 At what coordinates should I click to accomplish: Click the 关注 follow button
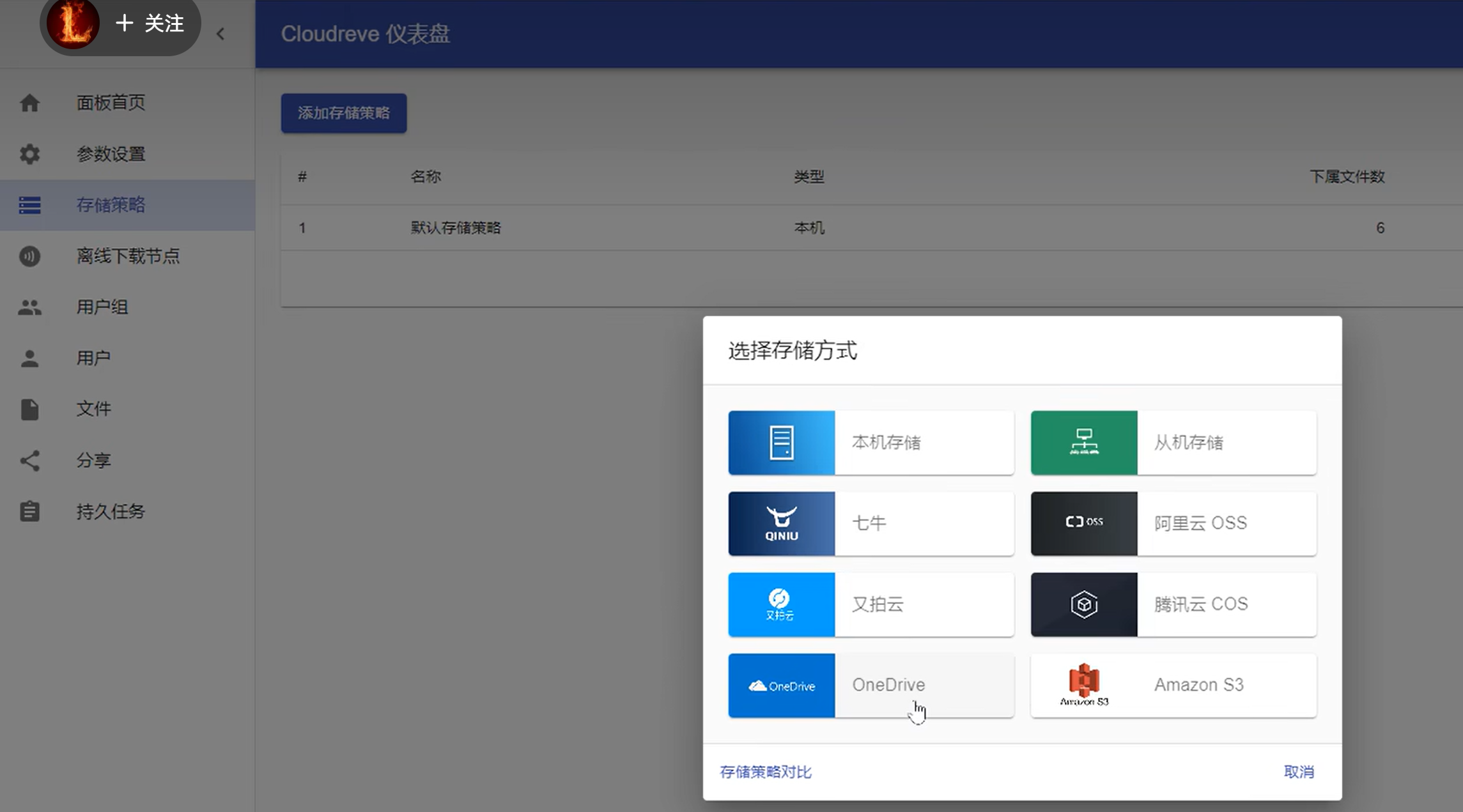[x=150, y=24]
